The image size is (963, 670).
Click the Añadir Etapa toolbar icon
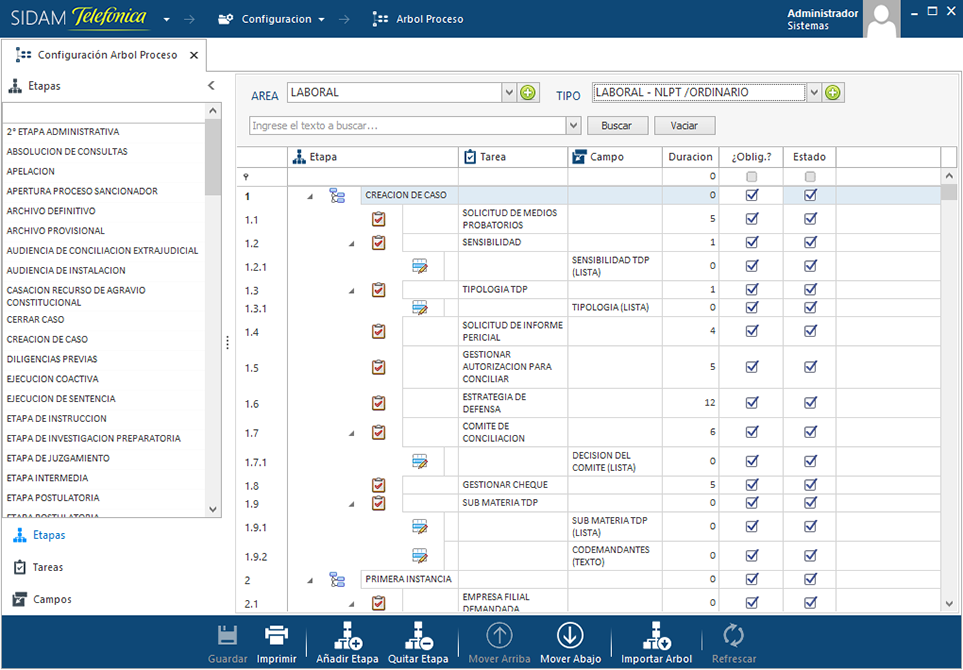(x=347, y=636)
